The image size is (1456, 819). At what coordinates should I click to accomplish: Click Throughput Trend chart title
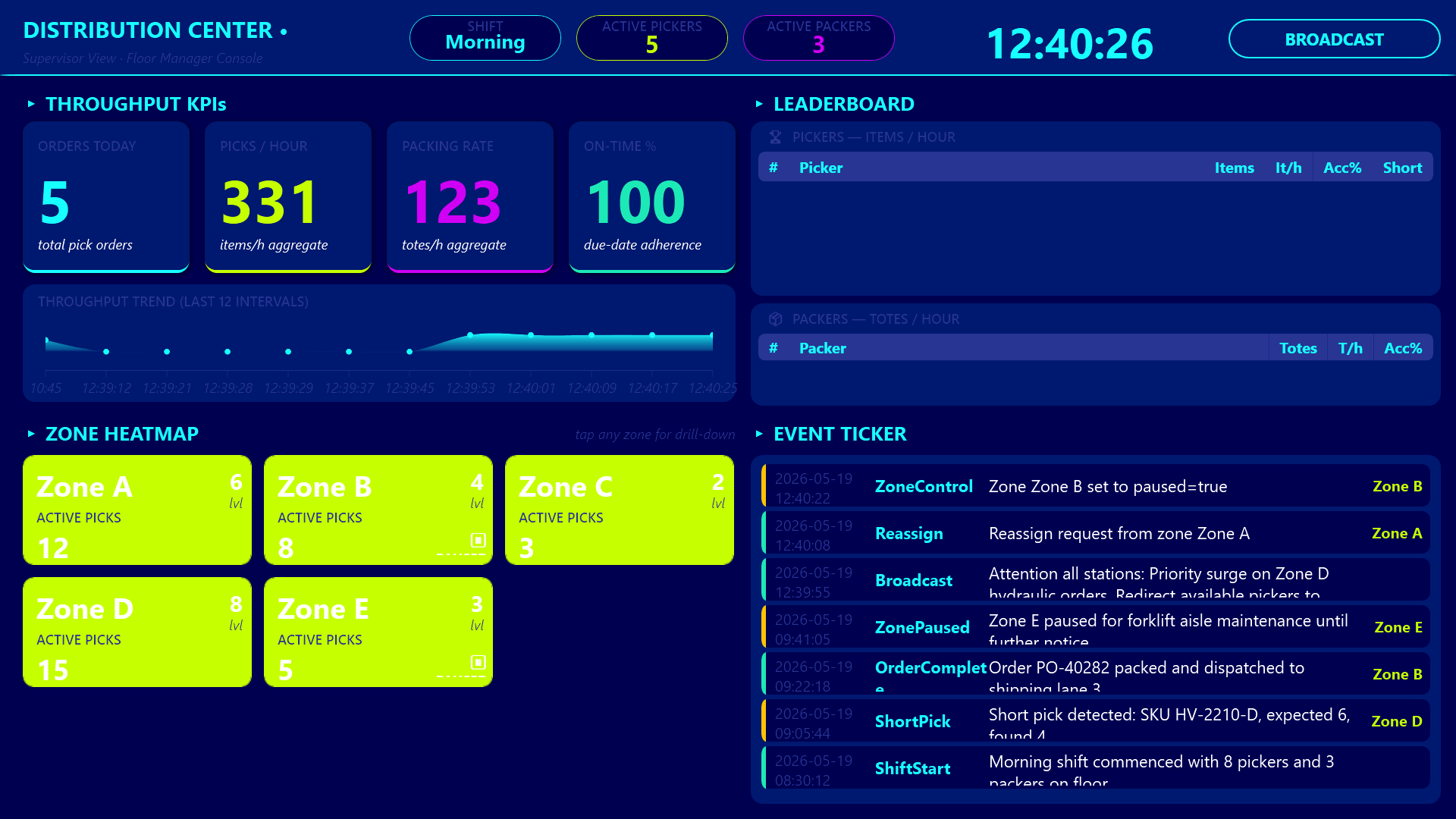(x=173, y=302)
